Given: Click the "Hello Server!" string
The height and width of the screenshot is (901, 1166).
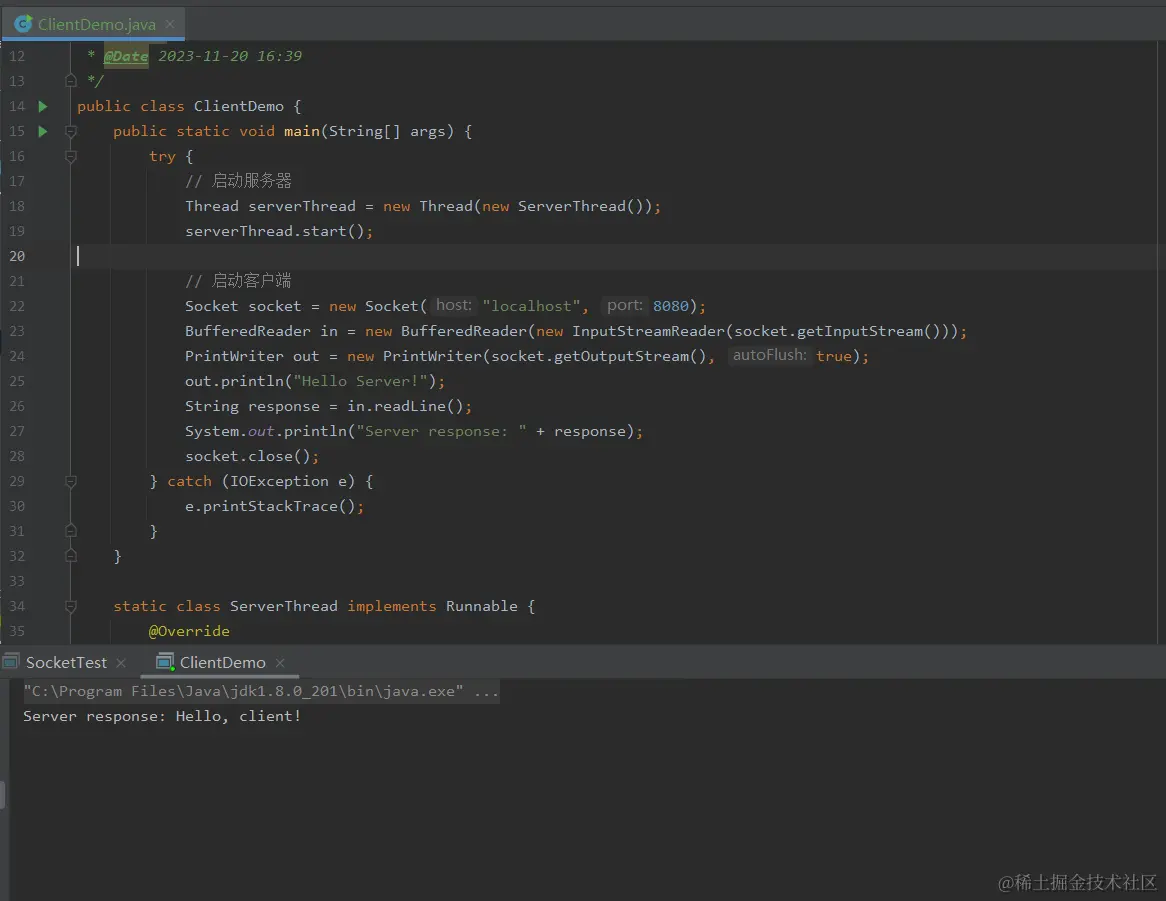Looking at the screenshot, I should pos(360,381).
